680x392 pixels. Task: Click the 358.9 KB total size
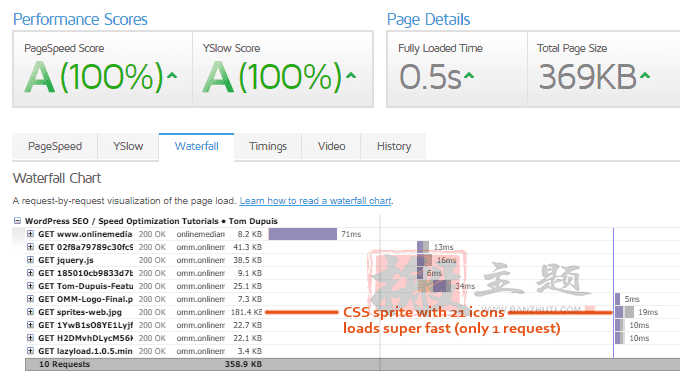pyautogui.click(x=243, y=364)
